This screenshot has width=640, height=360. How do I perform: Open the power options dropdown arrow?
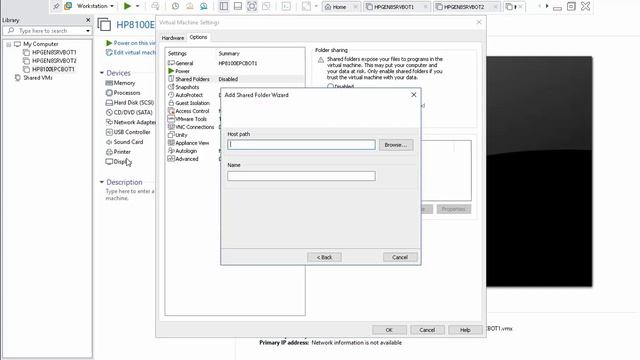point(138,6)
